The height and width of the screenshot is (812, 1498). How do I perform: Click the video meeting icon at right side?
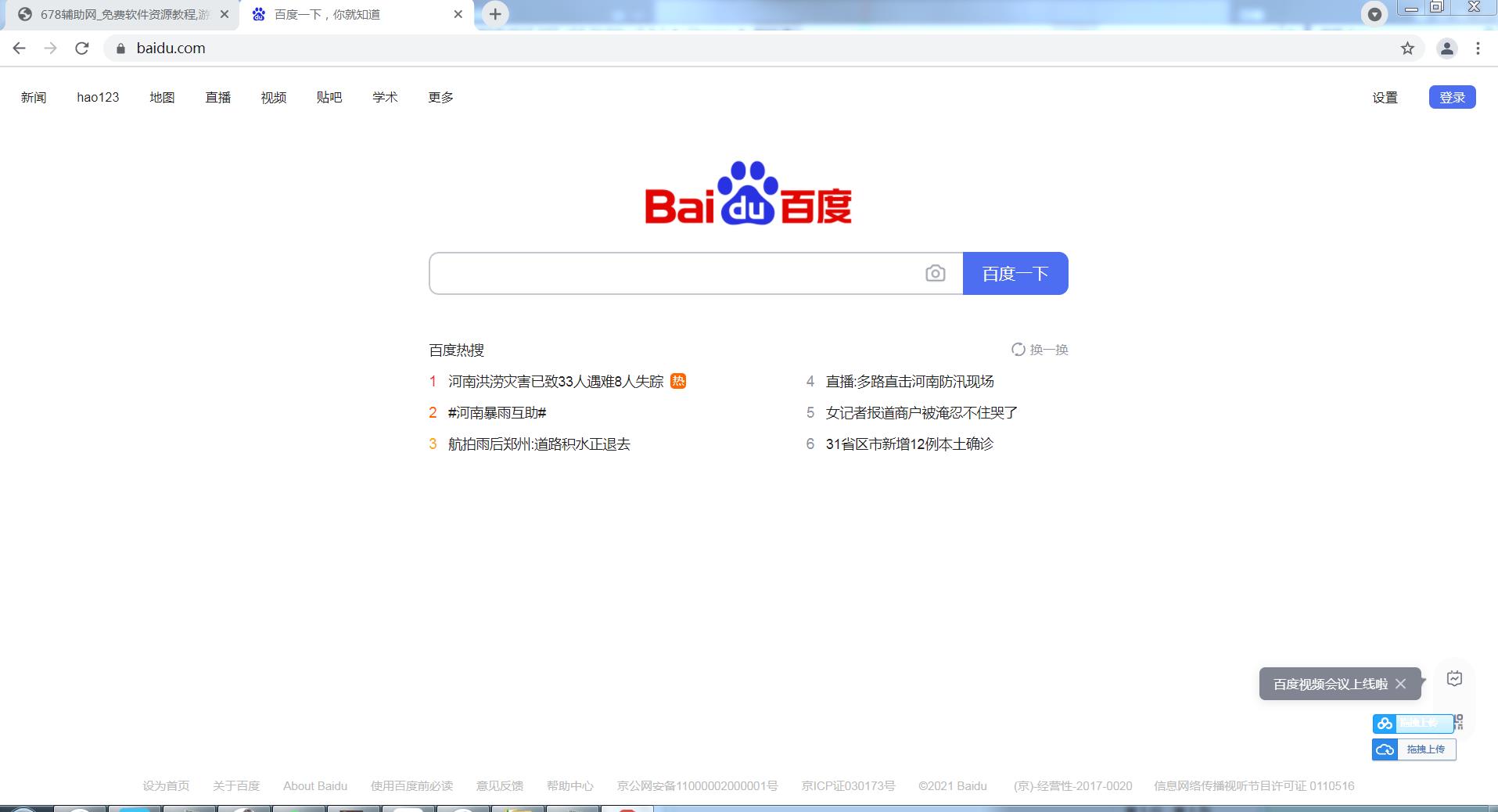[1454, 678]
